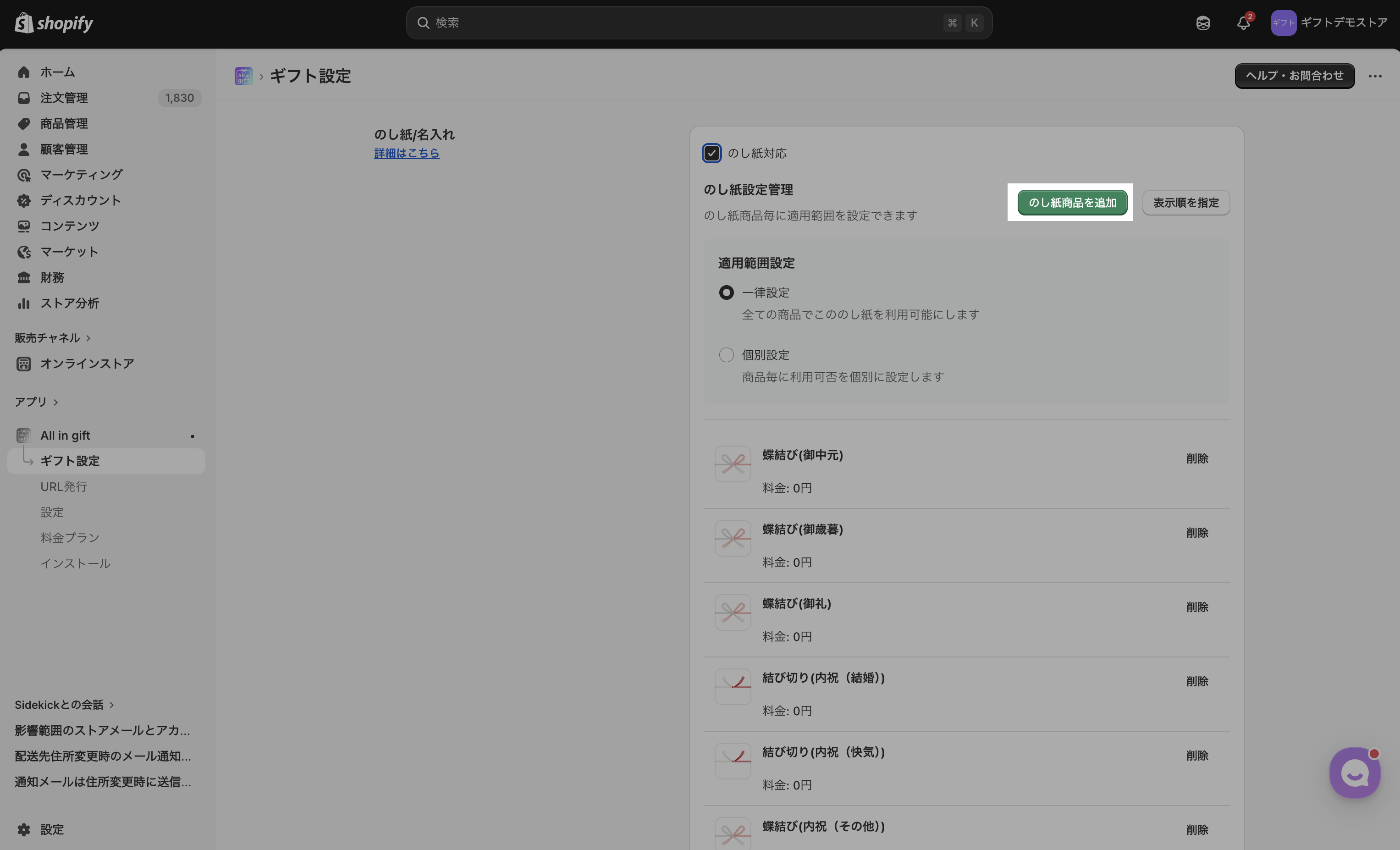
Task: Click the オンラインストア storefront icon
Action: tap(23, 364)
